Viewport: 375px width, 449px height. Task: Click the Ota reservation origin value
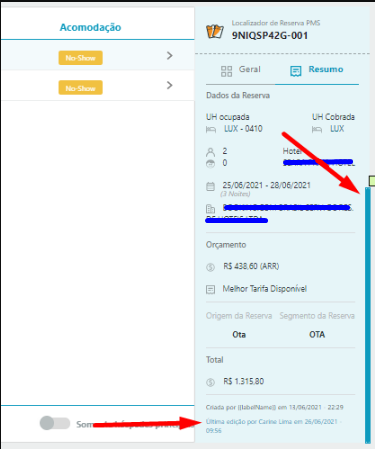coord(239,335)
